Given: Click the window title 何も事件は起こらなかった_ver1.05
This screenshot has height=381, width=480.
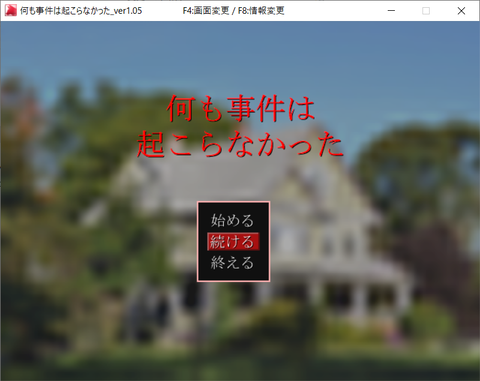Looking at the screenshot, I should (81, 11).
